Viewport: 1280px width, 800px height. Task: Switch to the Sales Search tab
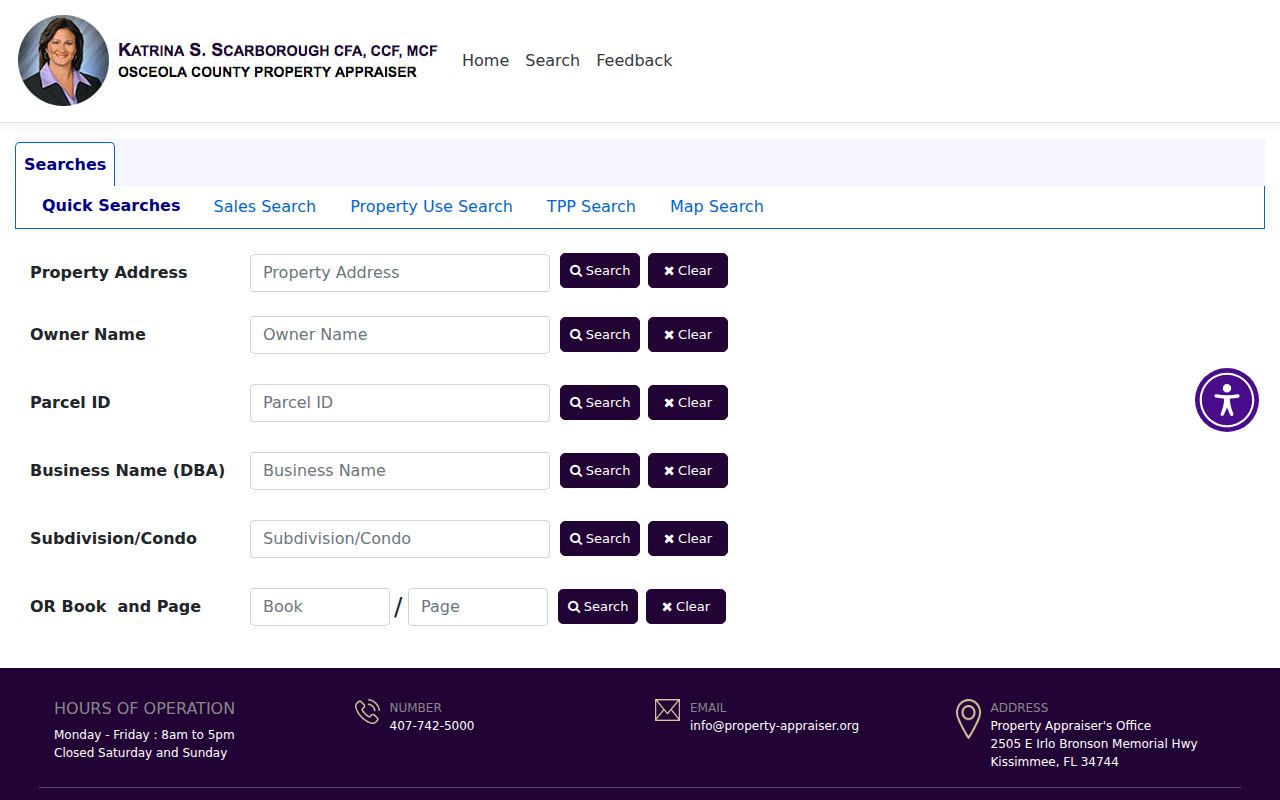pyautogui.click(x=264, y=206)
